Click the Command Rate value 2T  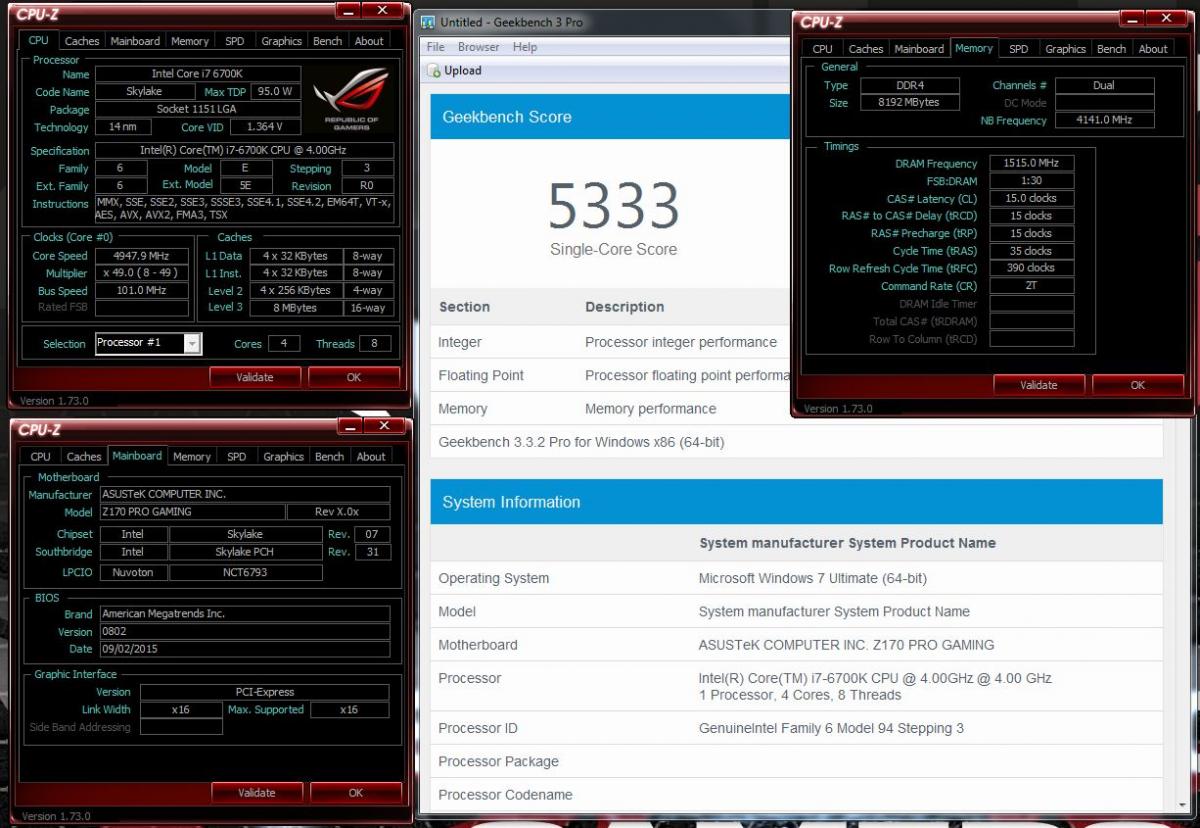tap(1032, 286)
